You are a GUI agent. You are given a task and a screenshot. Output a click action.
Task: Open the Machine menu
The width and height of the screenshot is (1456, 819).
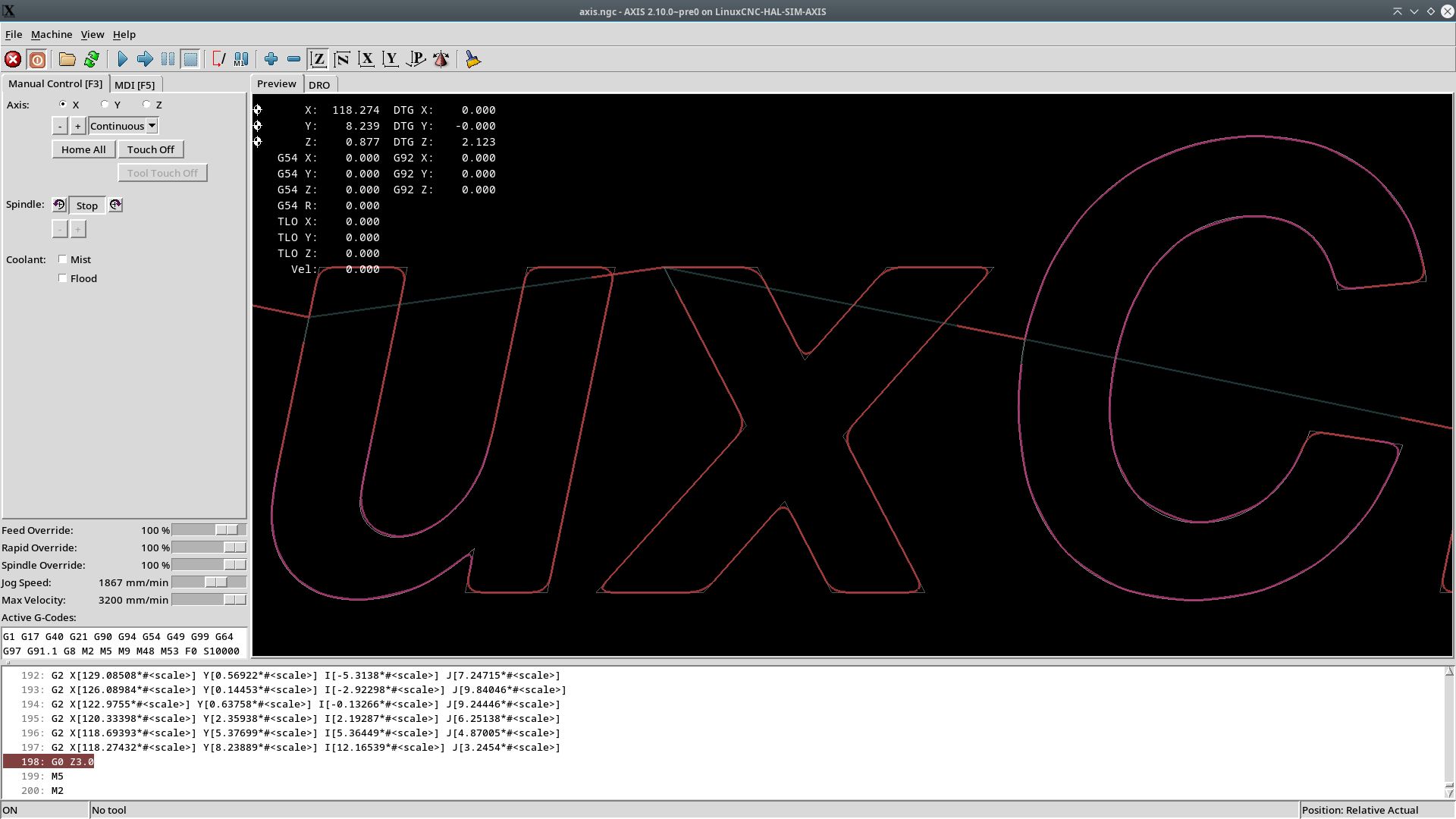tap(52, 34)
